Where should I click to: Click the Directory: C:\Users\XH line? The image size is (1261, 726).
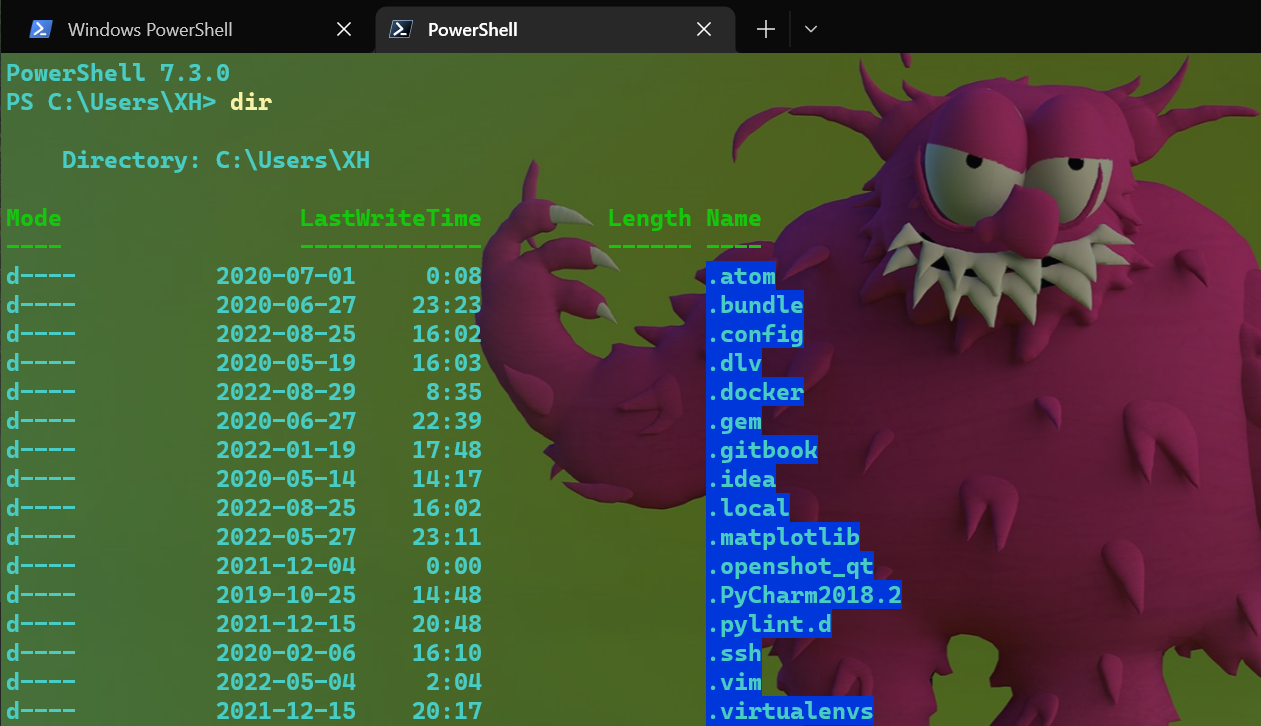coord(216,160)
